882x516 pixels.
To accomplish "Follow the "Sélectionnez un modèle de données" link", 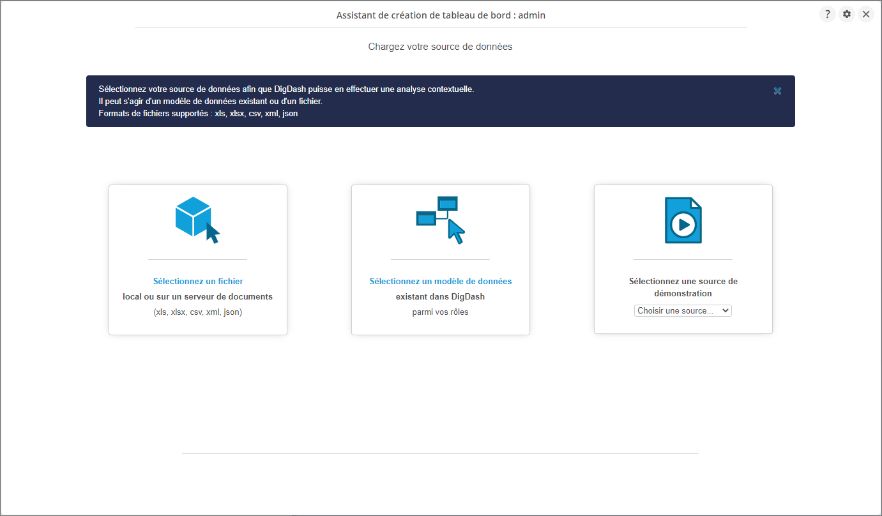I will tap(440, 281).
